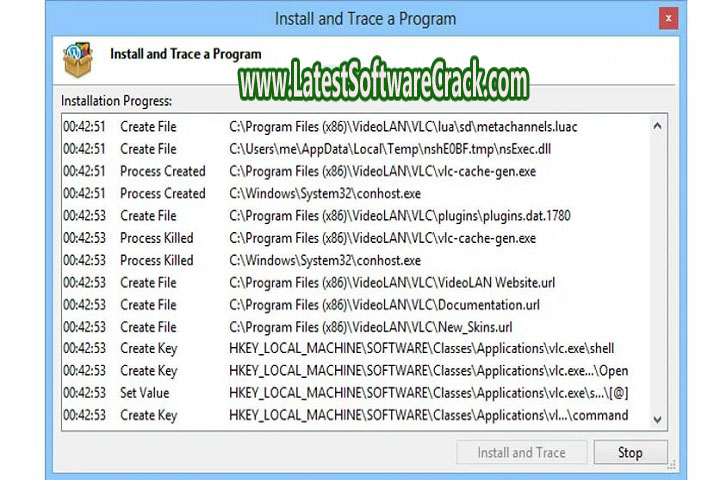Click the Install and Trace button
This screenshot has width=720, height=480.
pos(521,452)
